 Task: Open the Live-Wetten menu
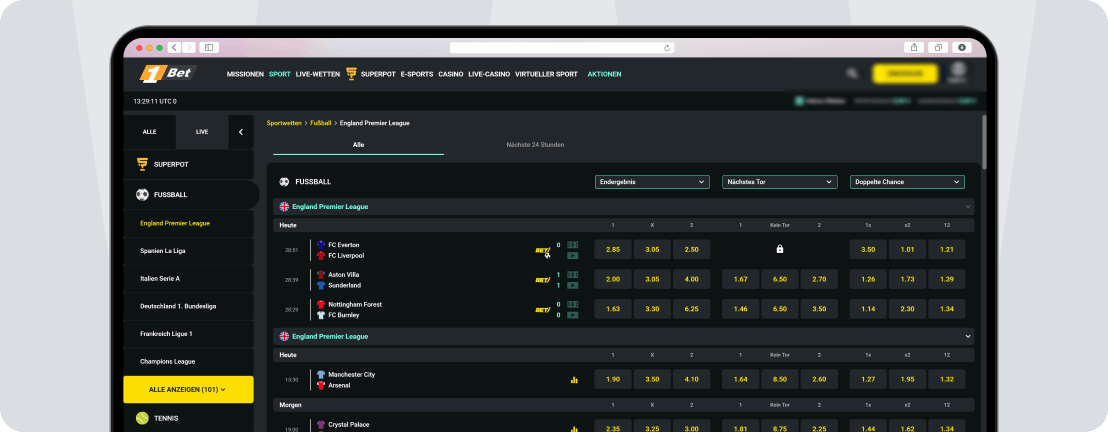point(318,74)
